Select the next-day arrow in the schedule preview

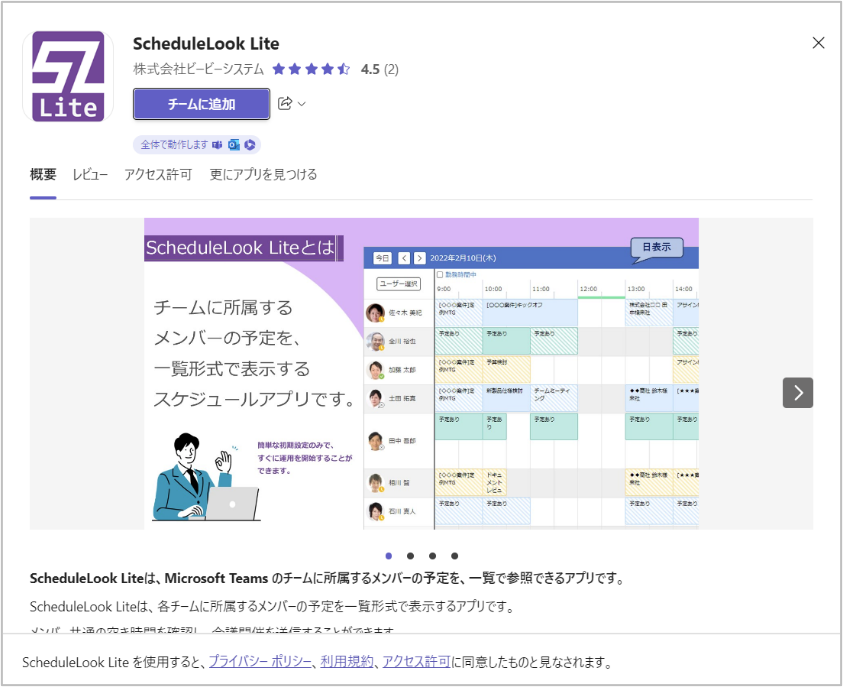click(418, 258)
